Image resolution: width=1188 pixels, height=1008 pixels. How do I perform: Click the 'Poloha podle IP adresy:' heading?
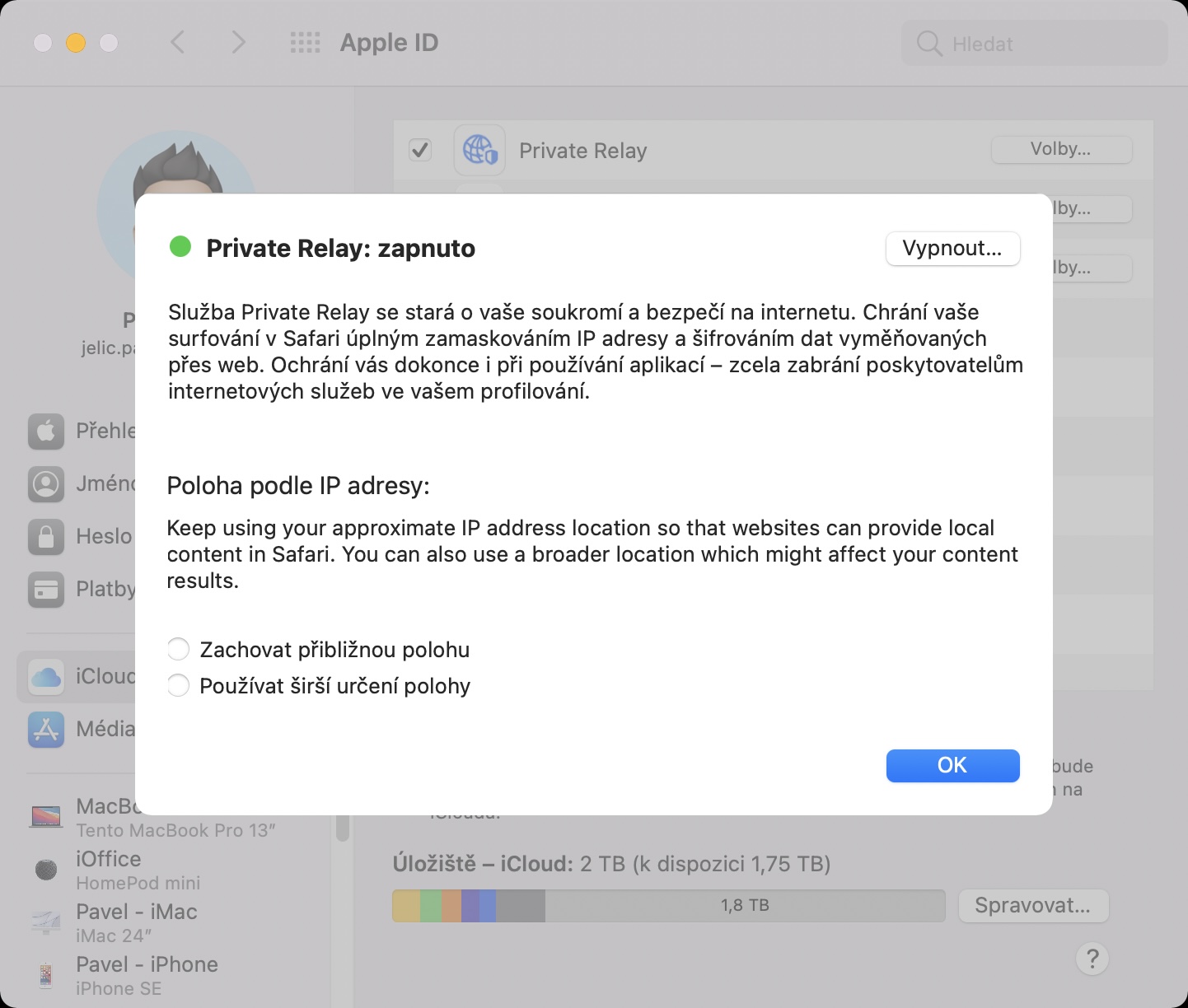(x=298, y=486)
